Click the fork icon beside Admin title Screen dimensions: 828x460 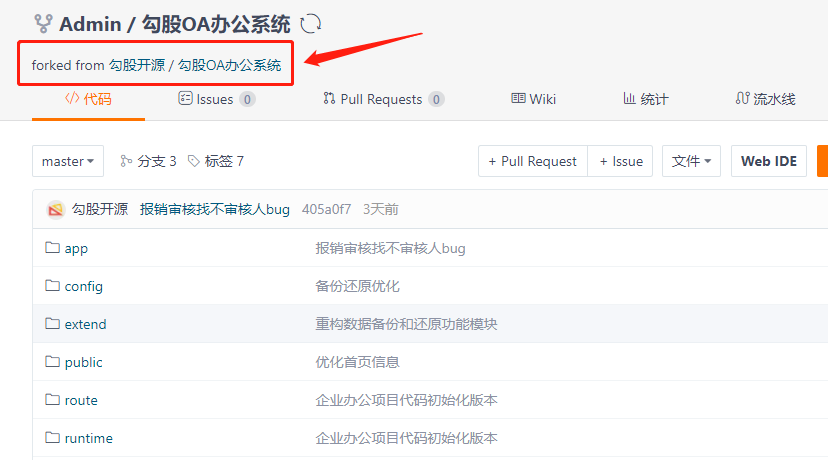[x=43, y=24]
